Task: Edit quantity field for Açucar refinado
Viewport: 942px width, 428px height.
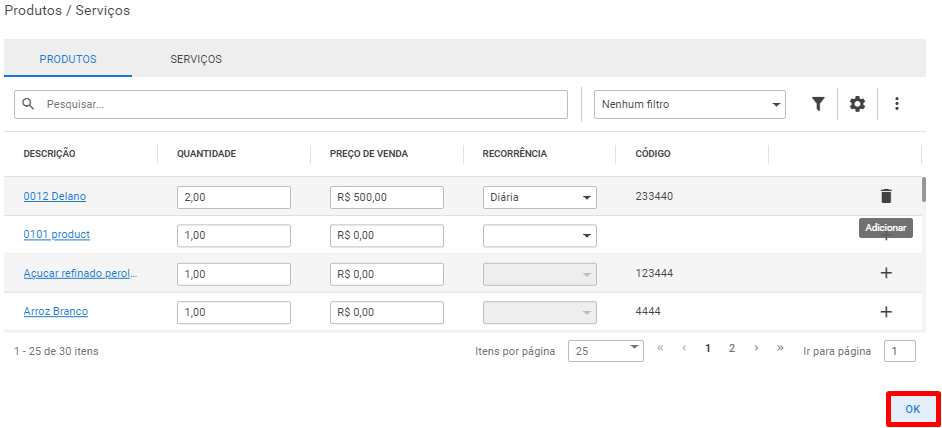Action: 234,274
